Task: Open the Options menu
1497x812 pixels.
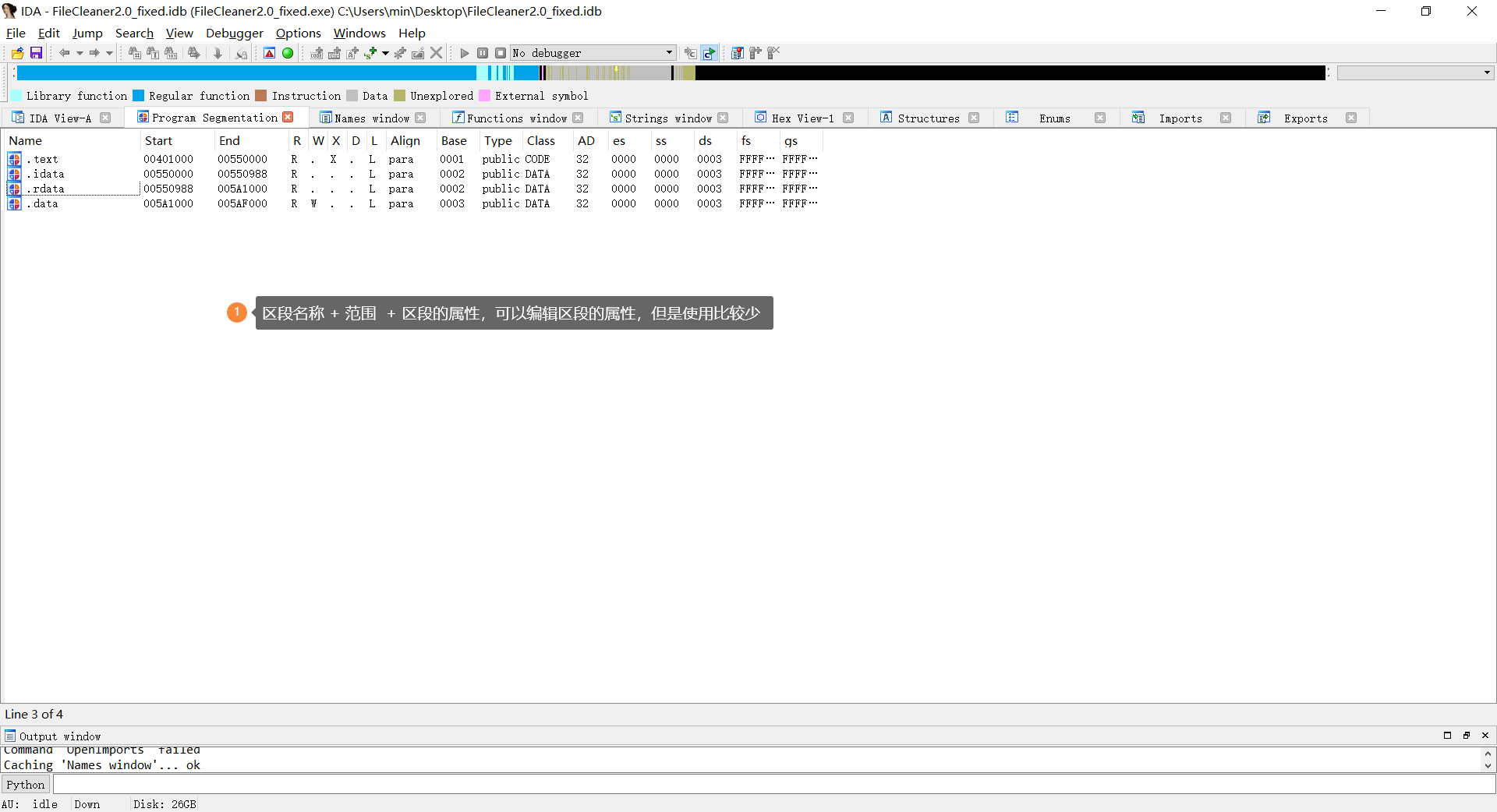Action: tap(298, 33)
